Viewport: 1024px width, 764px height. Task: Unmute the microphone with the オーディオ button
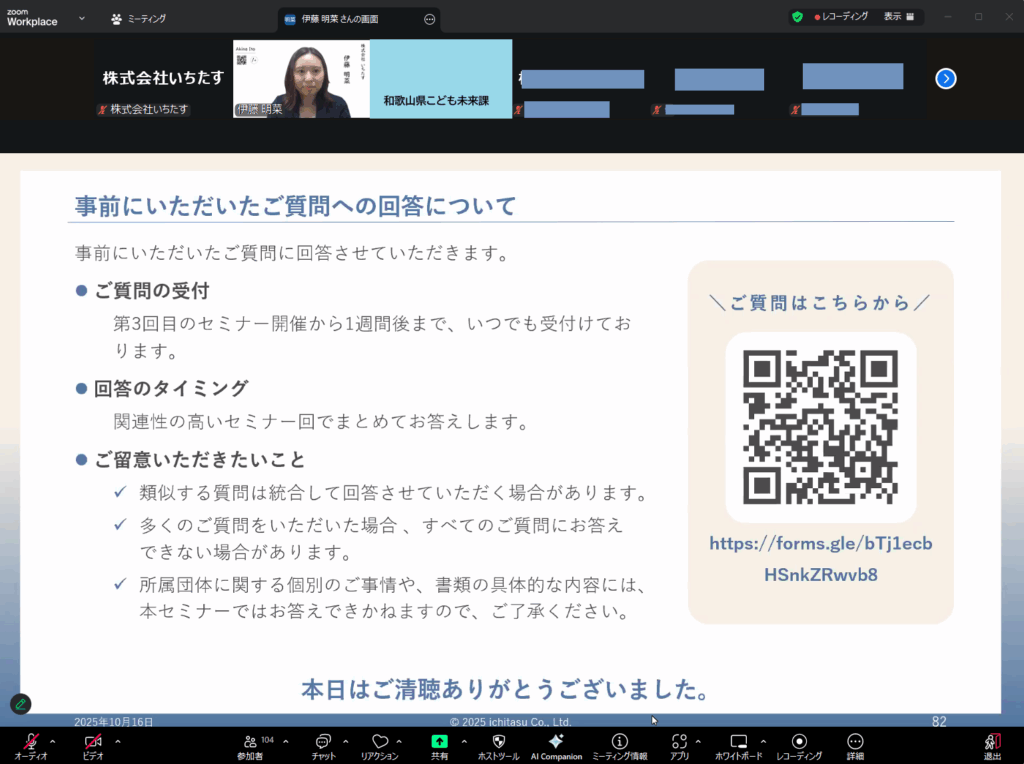(x=31, y=743)
